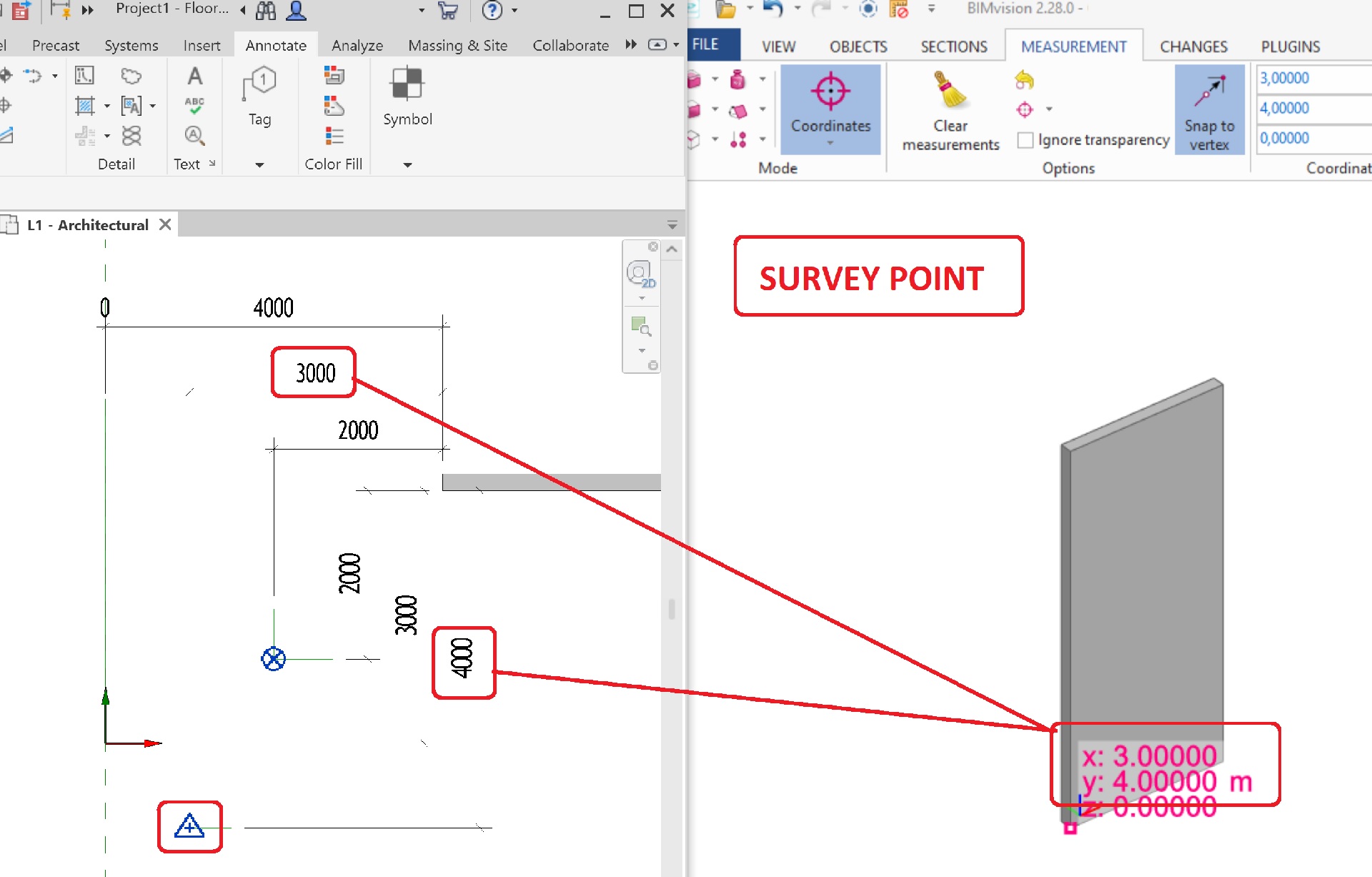1372x877 pixels.
Task: Open Find/Replace text
Action: (194, 136)
